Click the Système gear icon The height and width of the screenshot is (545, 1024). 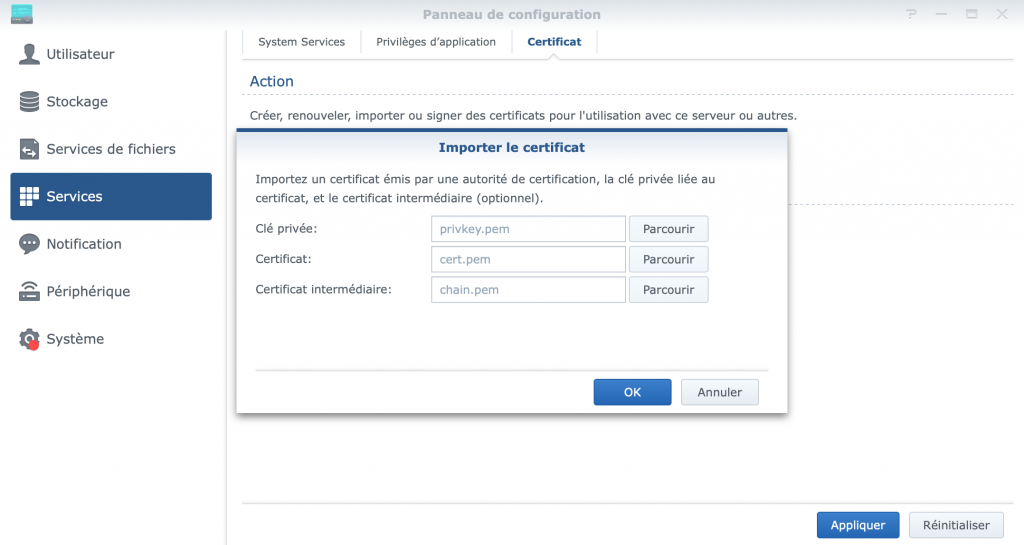(x=30, y=339)
